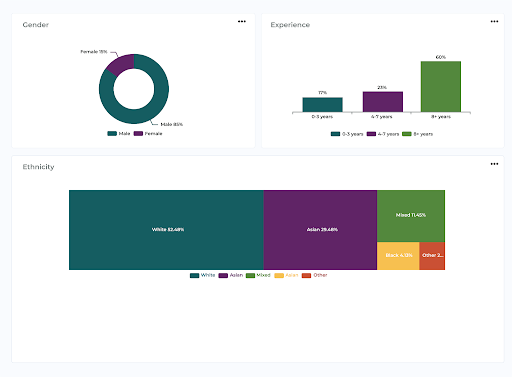The width and height of the screenshot is (512, 377).
Task: Click the yellow legend swatch in Ethnicity chart
Action: pyautogui.click(x=279, y=275)
